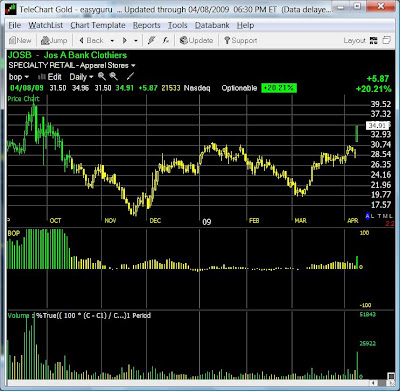Select the trendline drawing tool

(x=130, y=77)
